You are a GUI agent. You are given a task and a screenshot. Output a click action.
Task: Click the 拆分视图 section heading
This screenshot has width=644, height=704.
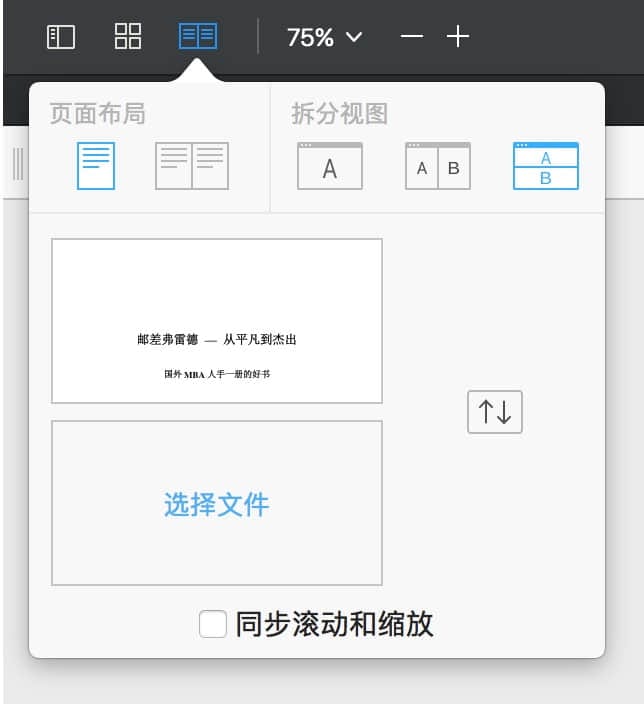click(339, 114)
